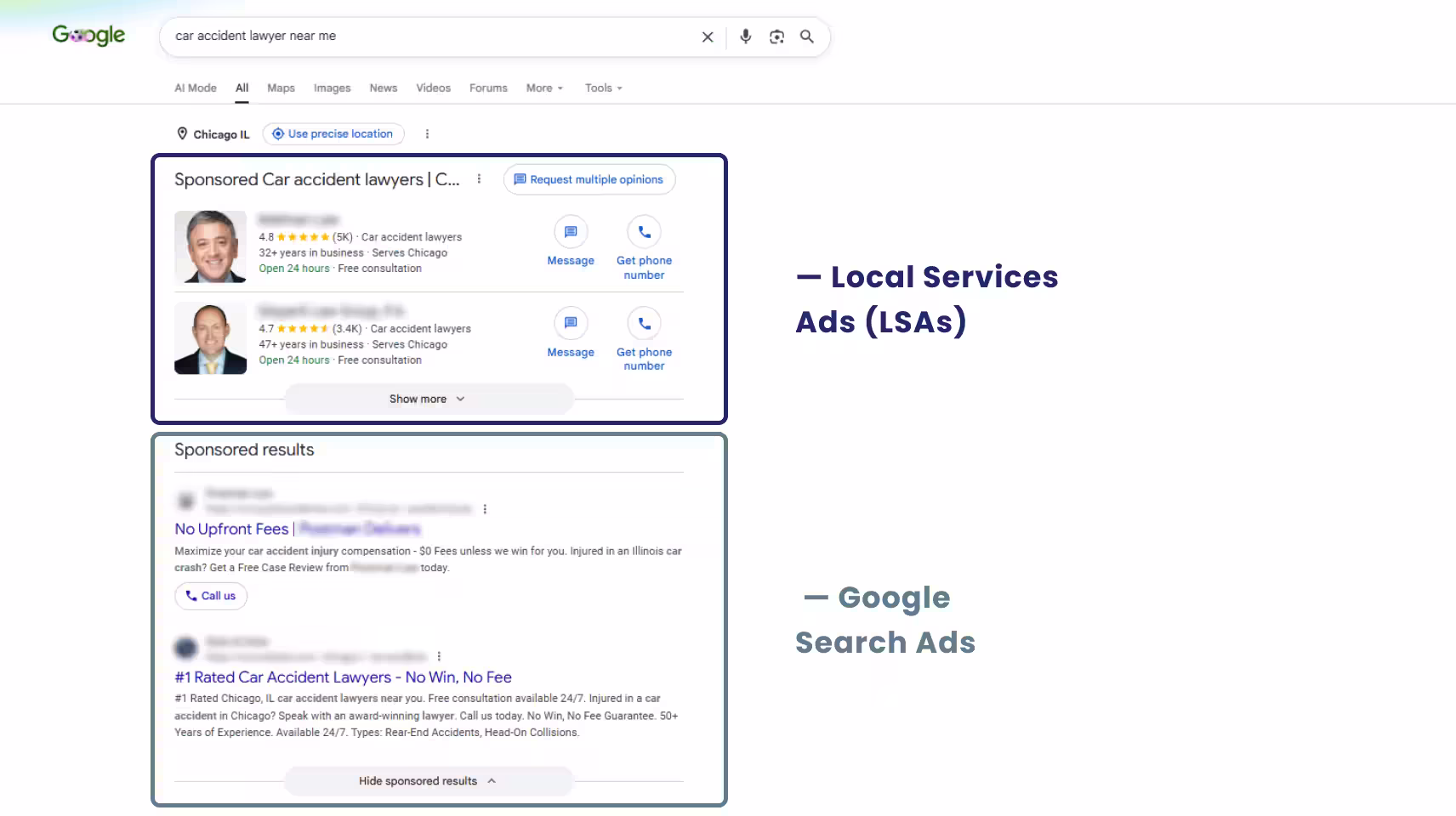Click the Google logo
Screen dimensions: 1456x816
[x=88, y=35]
